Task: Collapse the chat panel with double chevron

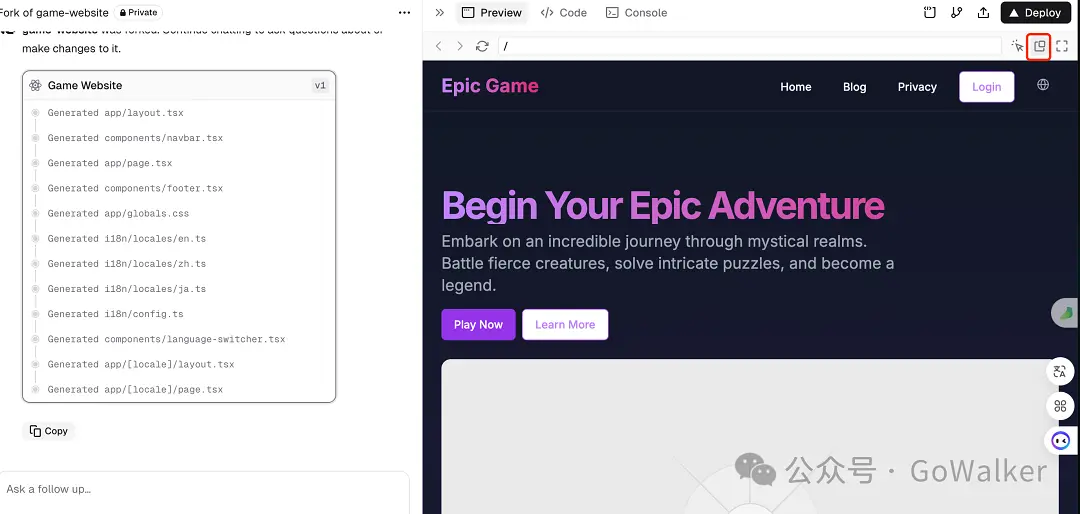Action: click(439, 13)
